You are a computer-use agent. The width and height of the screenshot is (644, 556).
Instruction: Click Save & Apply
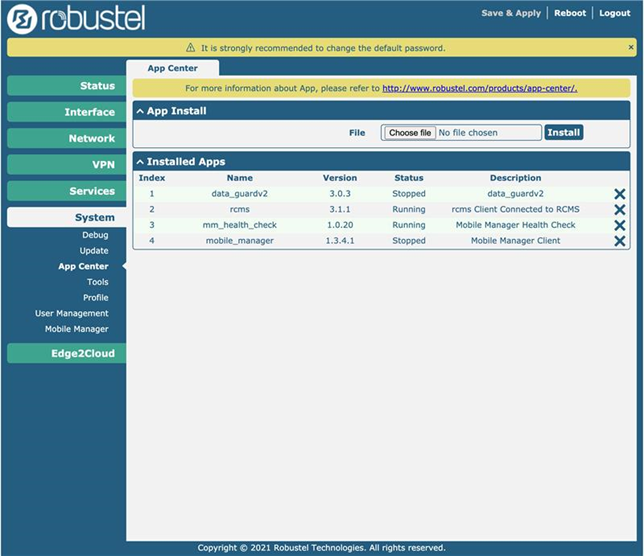point(511,13)
